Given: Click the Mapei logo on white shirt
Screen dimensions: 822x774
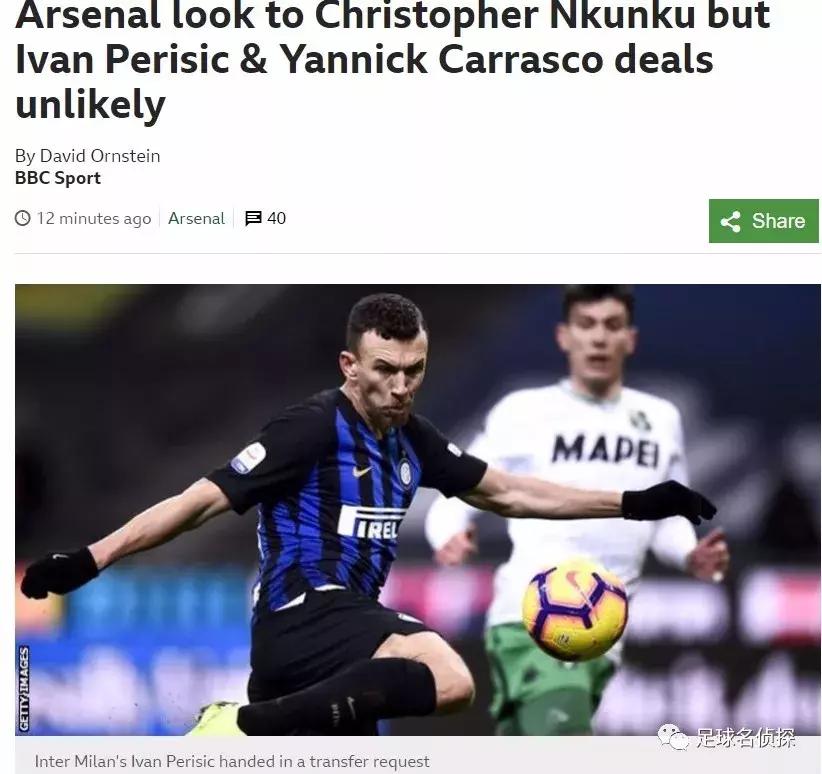Looking at the screenshot, I should click(605, 450).
